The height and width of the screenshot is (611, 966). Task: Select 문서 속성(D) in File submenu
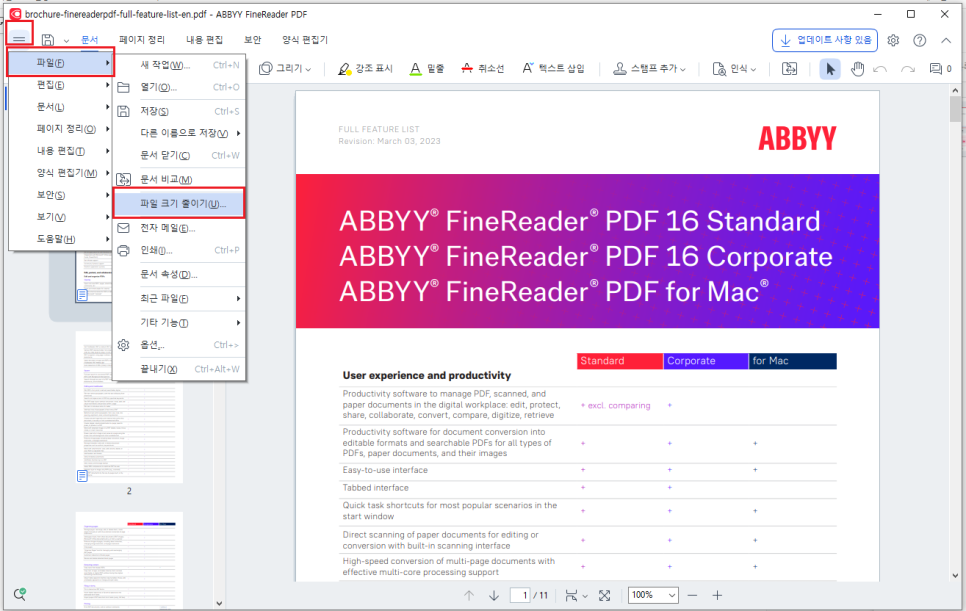coord(179,274)
